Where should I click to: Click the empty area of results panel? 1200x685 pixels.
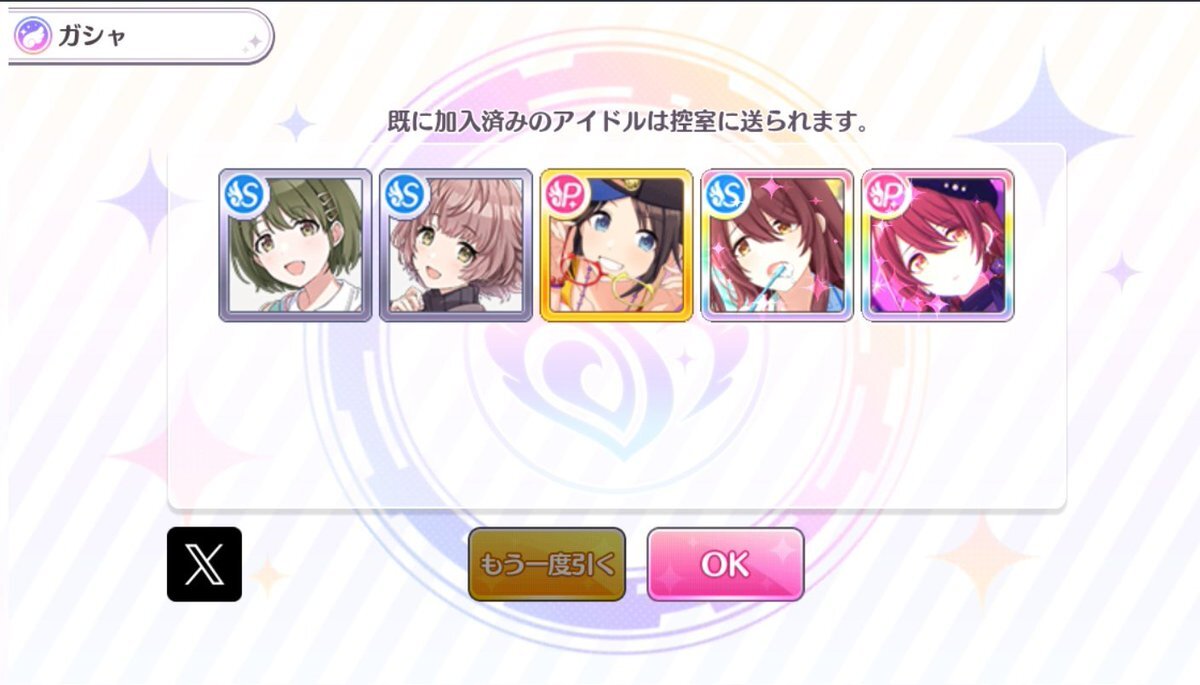616,420
